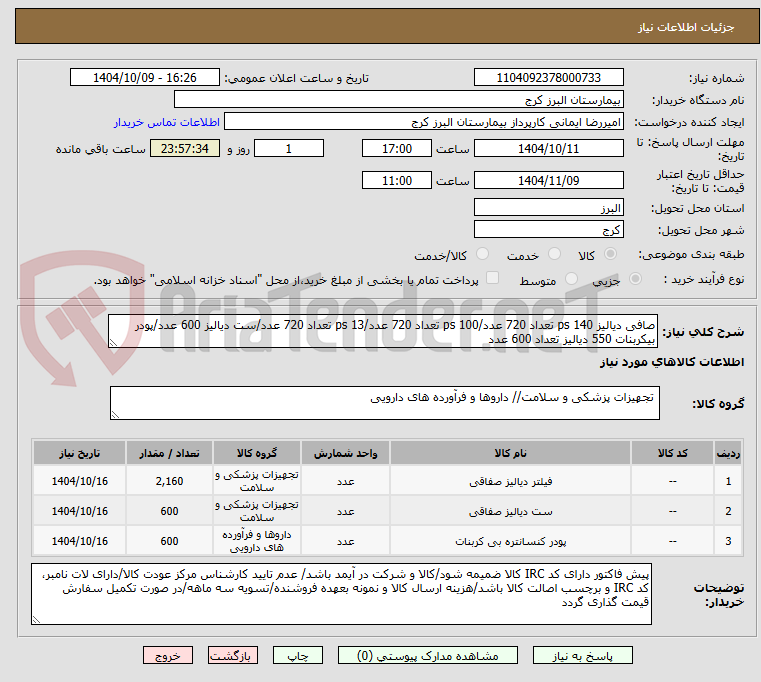Click the نام کالا column header
This screenshot has width=761, height=682.
(510, 453)
